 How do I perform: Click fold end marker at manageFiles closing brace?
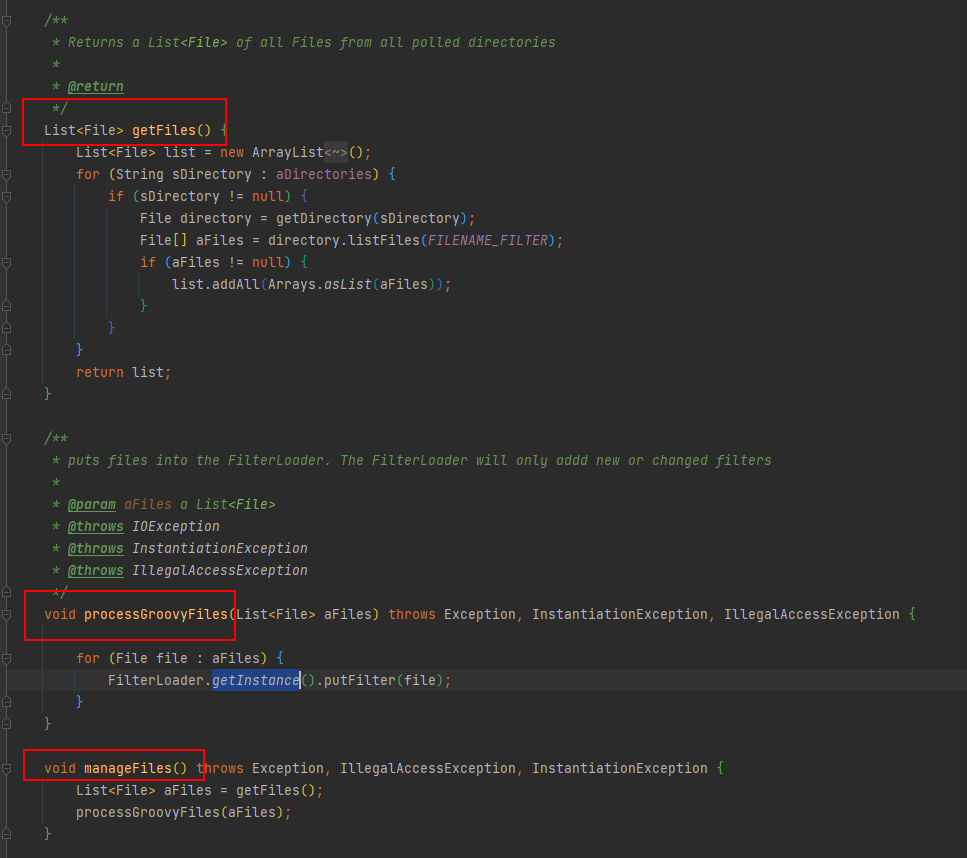6,834
